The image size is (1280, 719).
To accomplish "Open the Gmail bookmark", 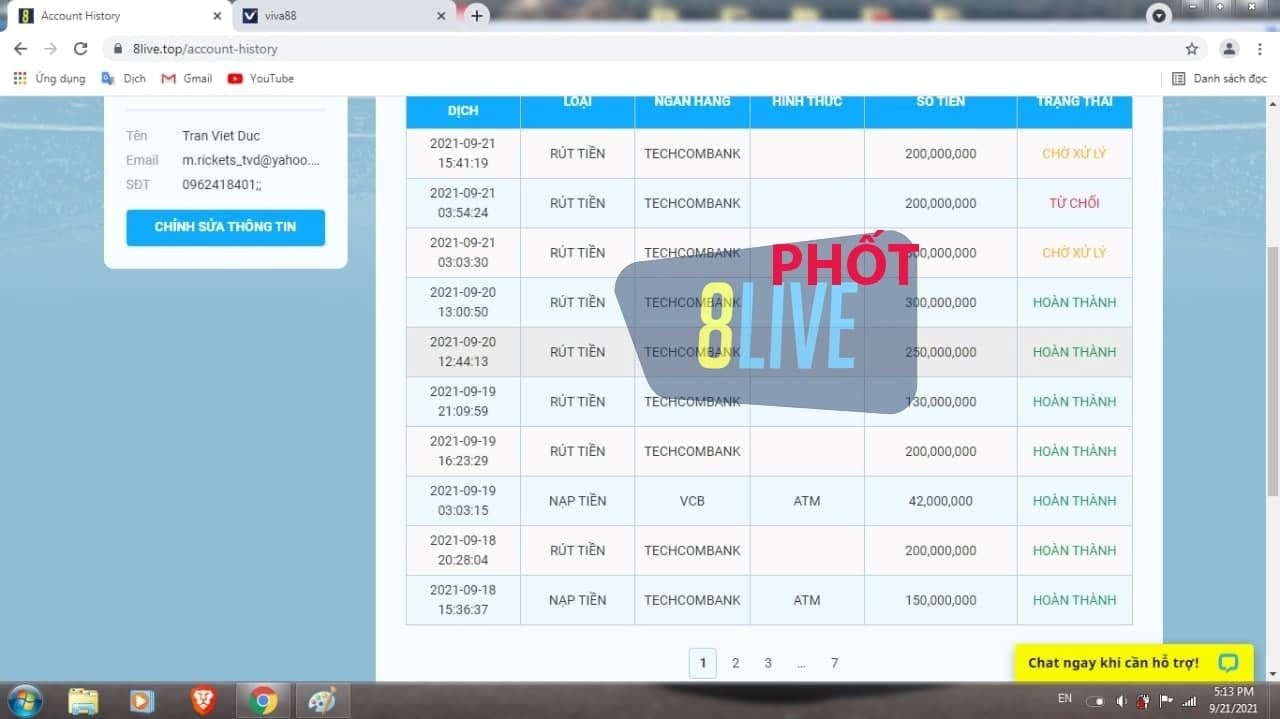I will [x=187, y=78].
